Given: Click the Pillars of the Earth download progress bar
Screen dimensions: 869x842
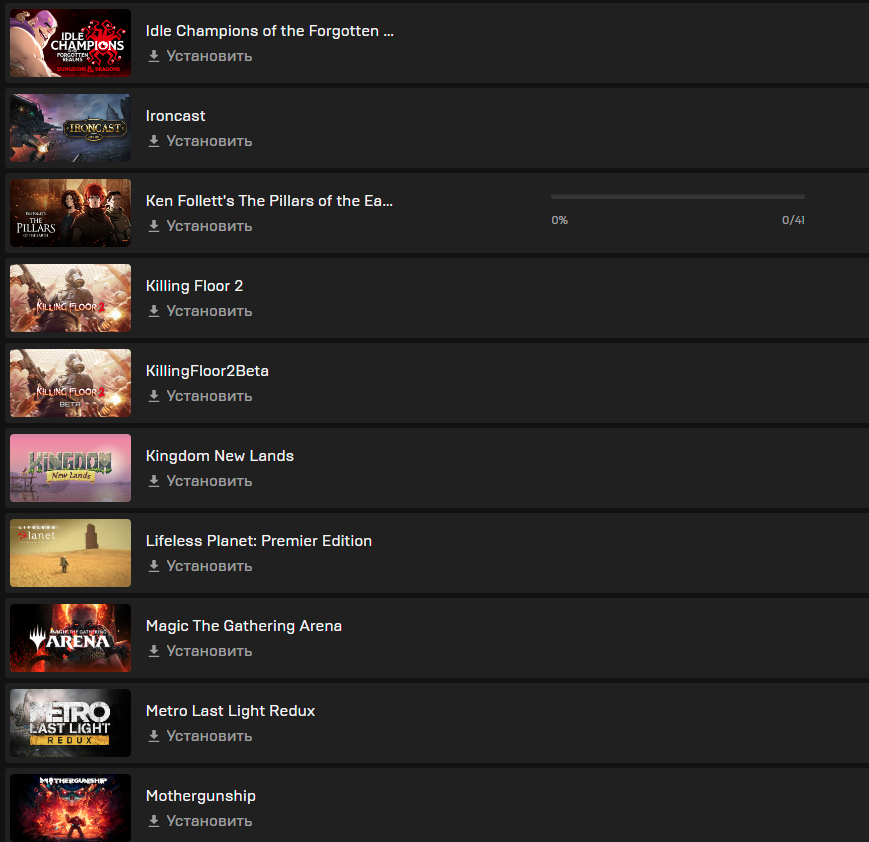Looking at the screenshot, I should tap(678, 196).
